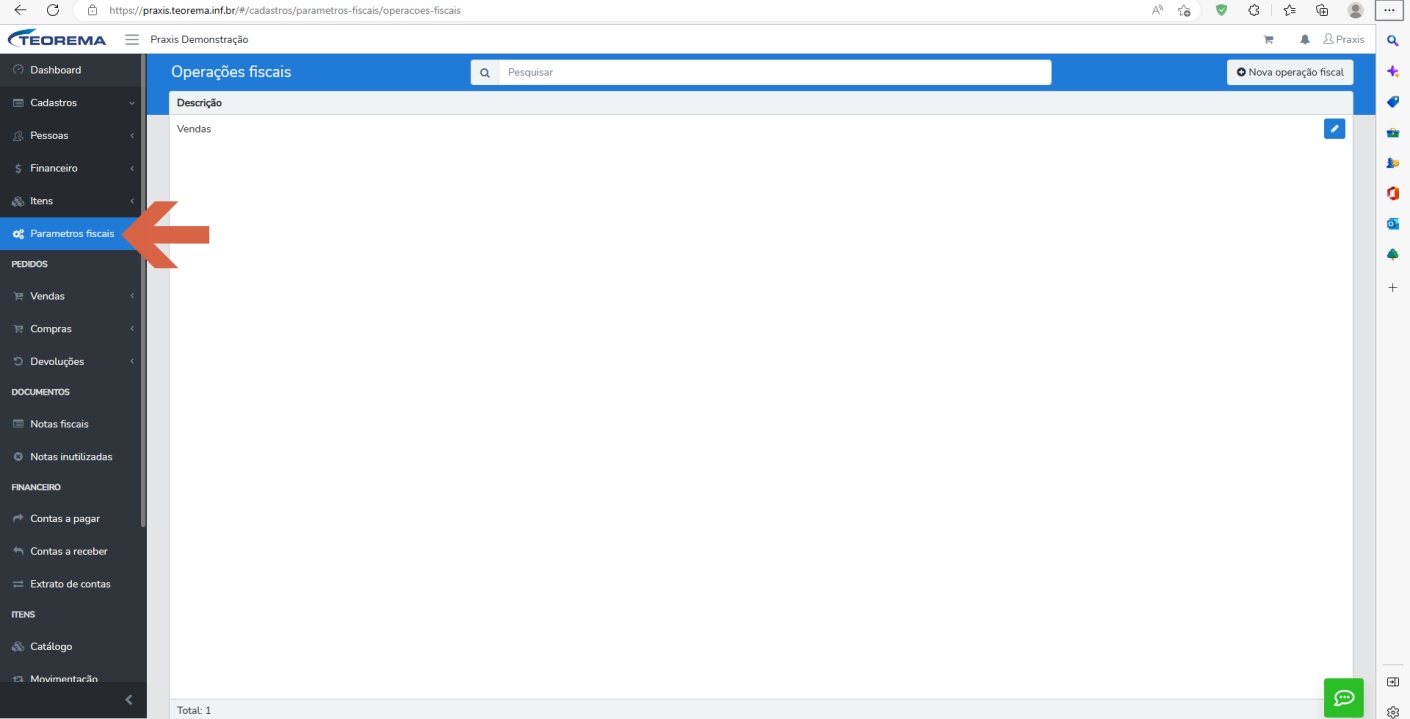
Task: Open browser profile avatar
Action: tap(1356, 10)
